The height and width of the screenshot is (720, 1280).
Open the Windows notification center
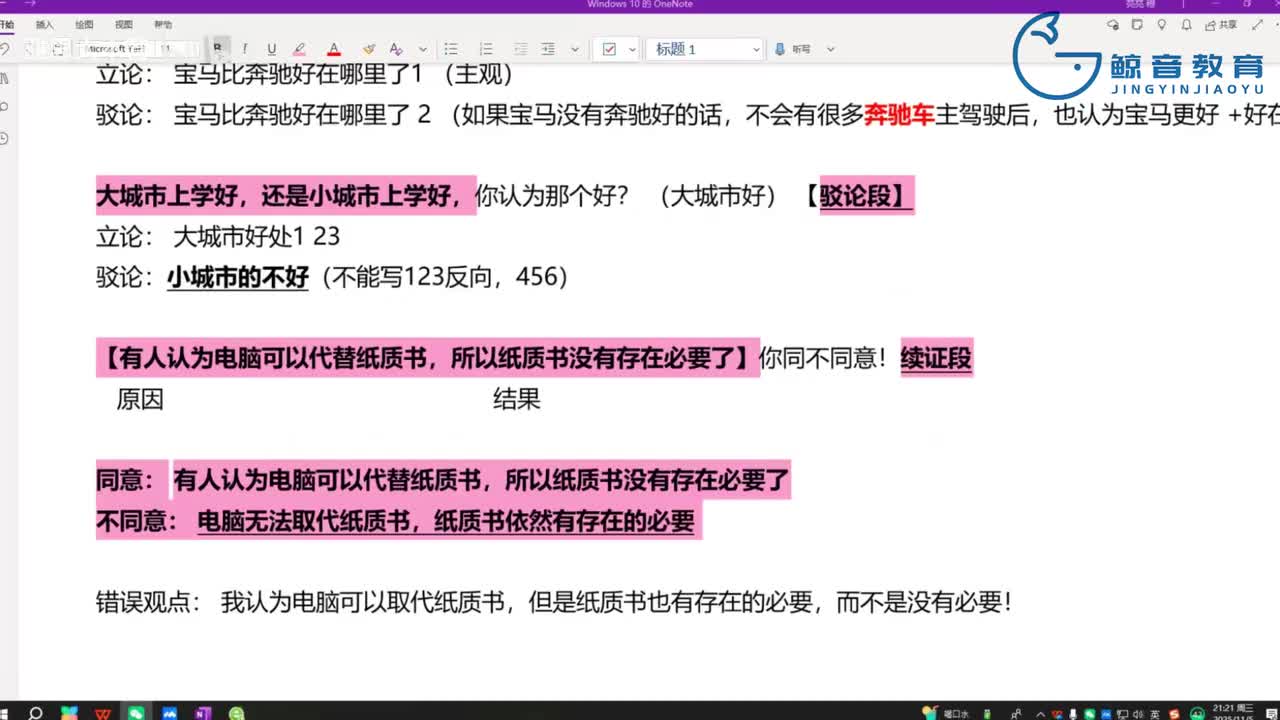[x=1270, y=713]
